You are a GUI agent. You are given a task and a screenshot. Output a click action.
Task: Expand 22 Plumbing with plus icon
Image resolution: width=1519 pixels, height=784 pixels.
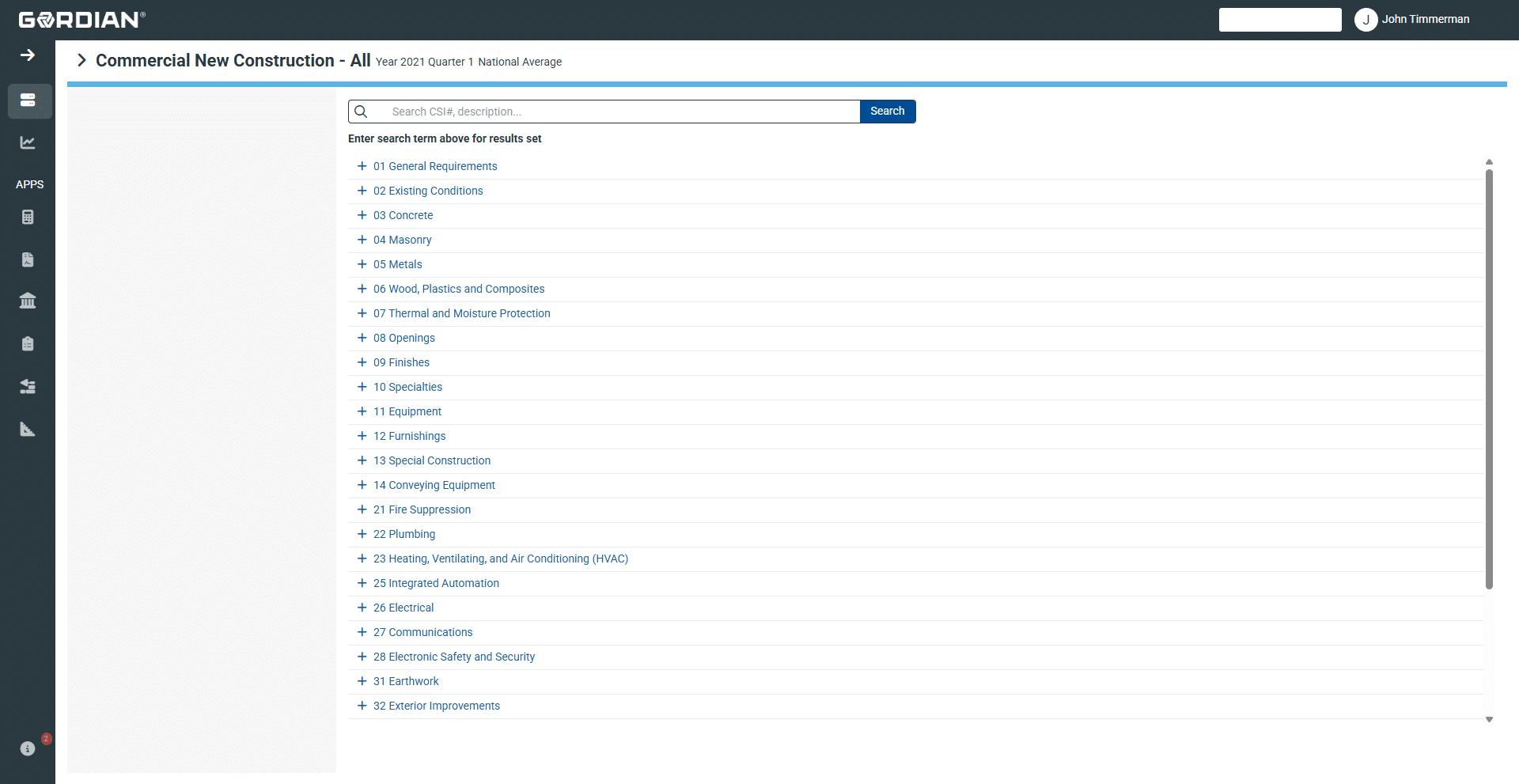362,534
